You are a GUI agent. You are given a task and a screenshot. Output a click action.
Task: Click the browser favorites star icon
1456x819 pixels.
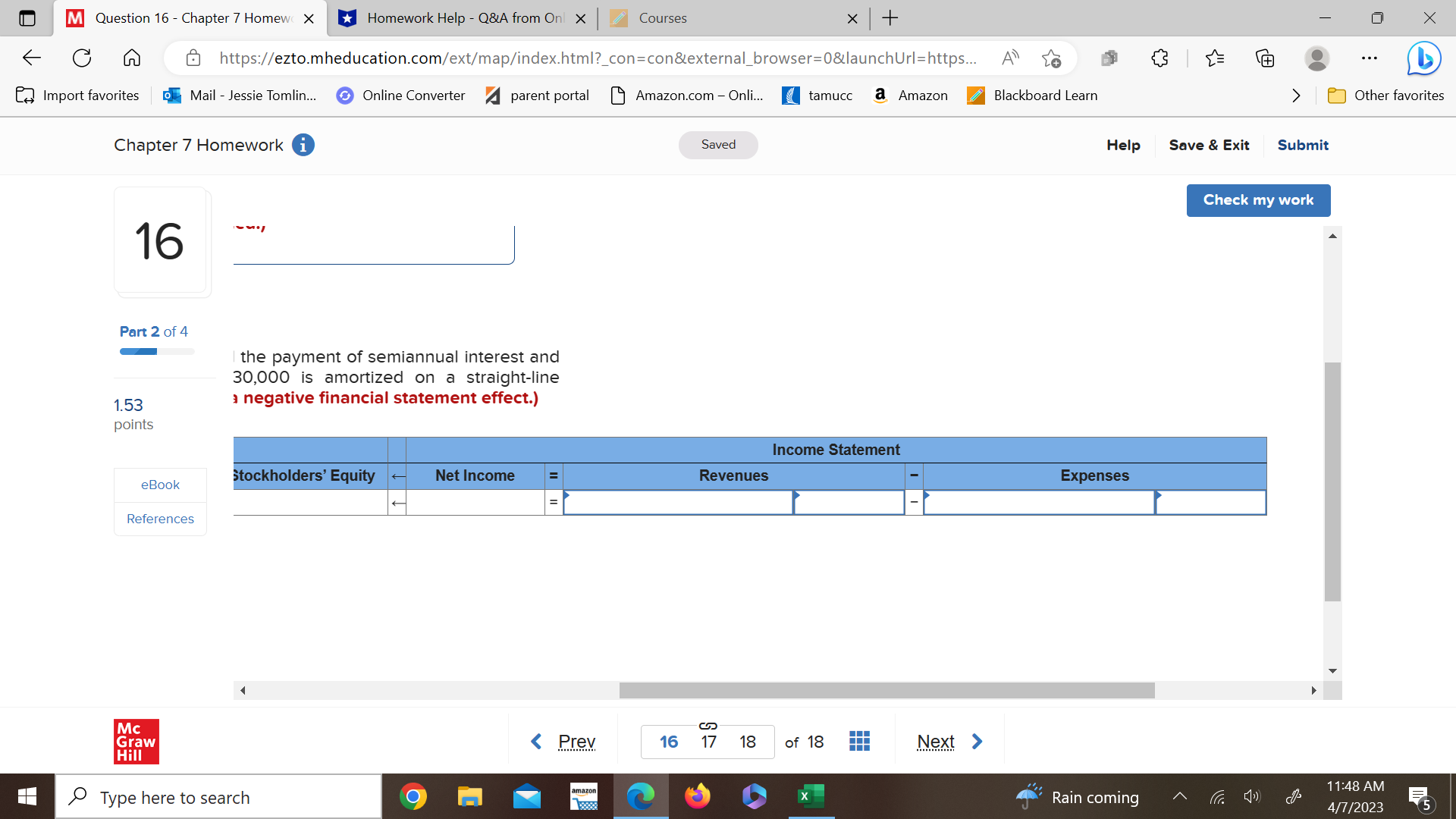coord(1215,58)
